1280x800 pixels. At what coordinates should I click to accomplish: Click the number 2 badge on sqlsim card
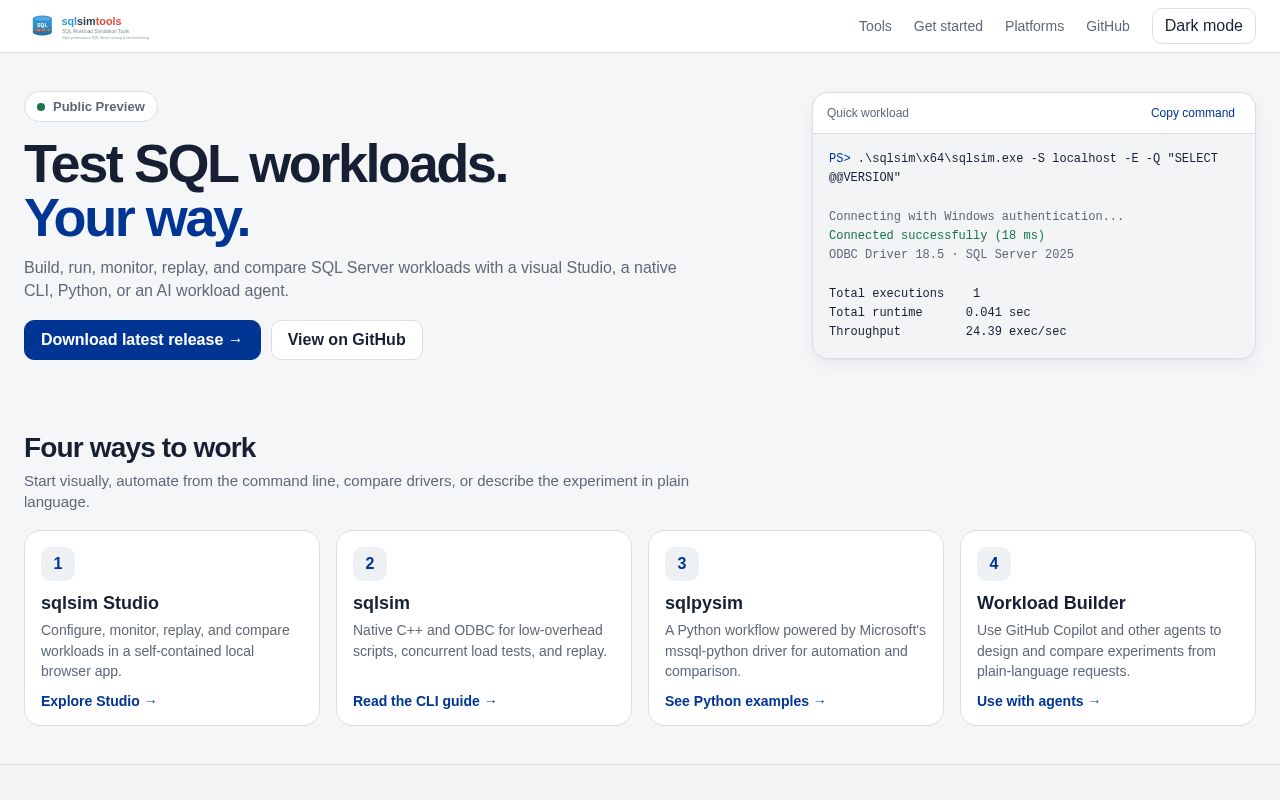pos(370,564)
